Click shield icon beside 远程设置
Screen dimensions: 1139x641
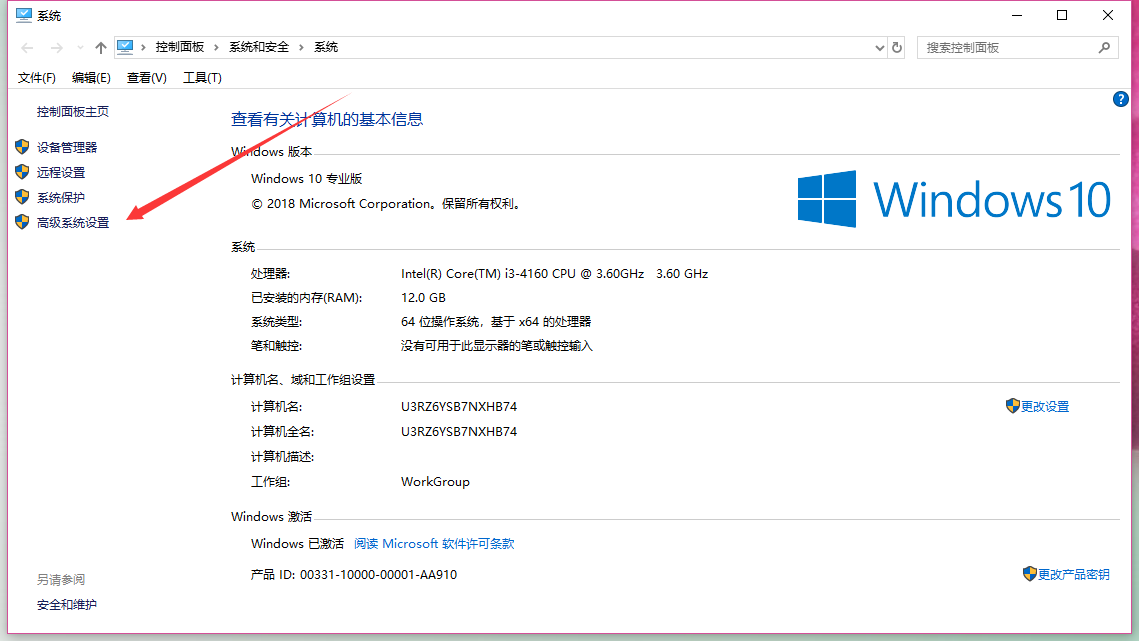pos(23,172)
